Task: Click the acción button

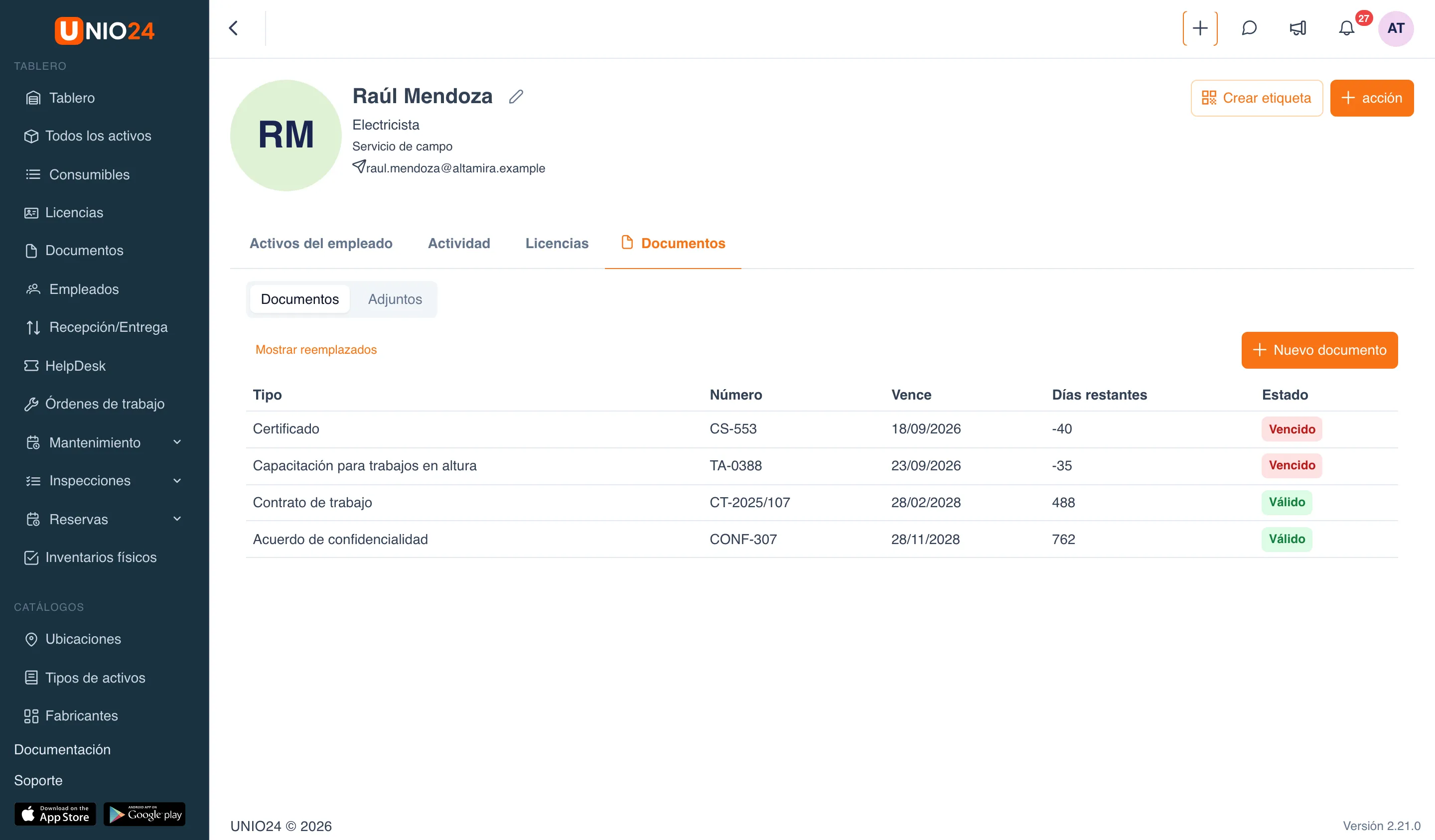Action: (x=1371, y=98)
